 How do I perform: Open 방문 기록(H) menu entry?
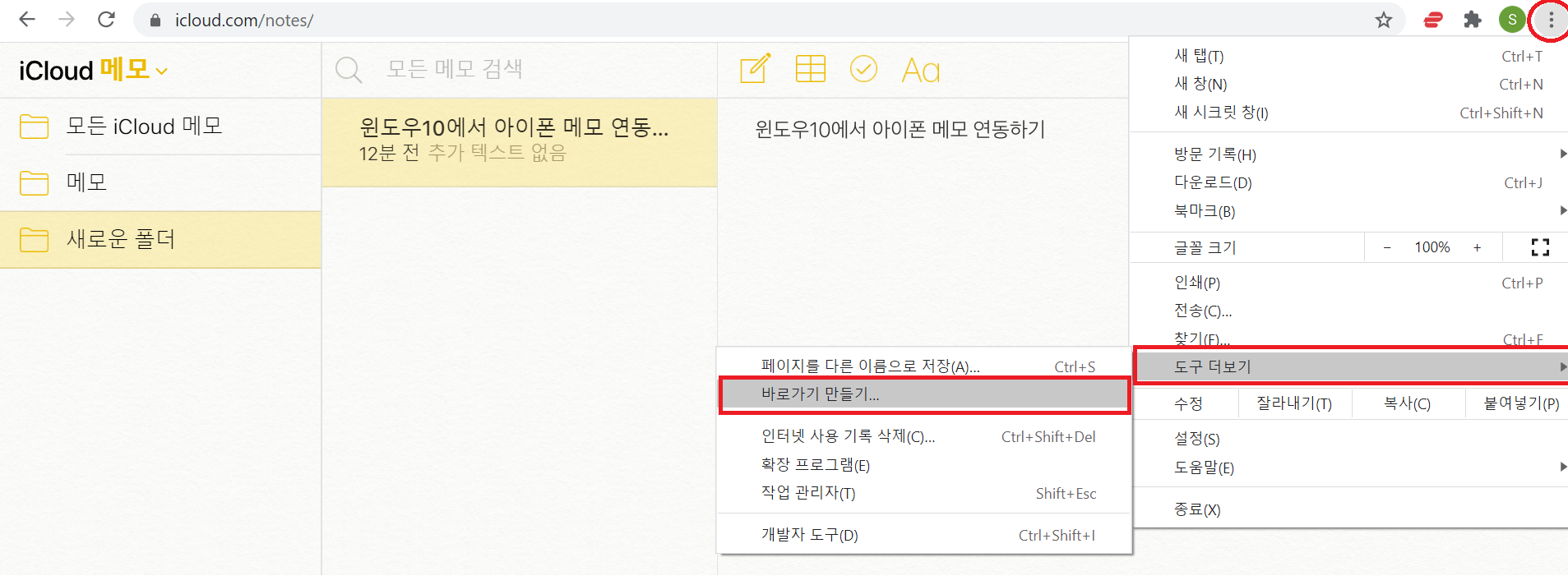pos(1348,154)
